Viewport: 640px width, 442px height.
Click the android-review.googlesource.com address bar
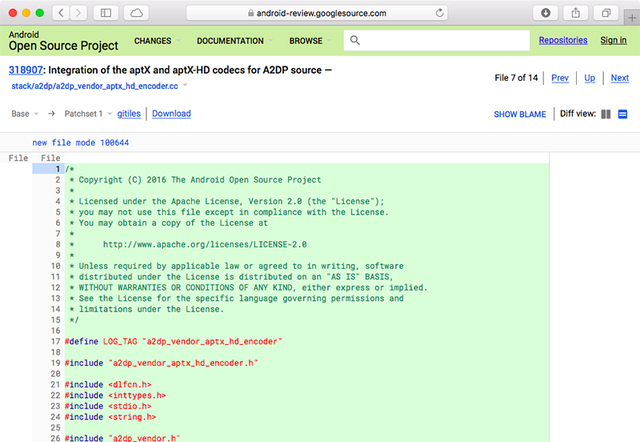pyautogui.click(x=317, y=13)
